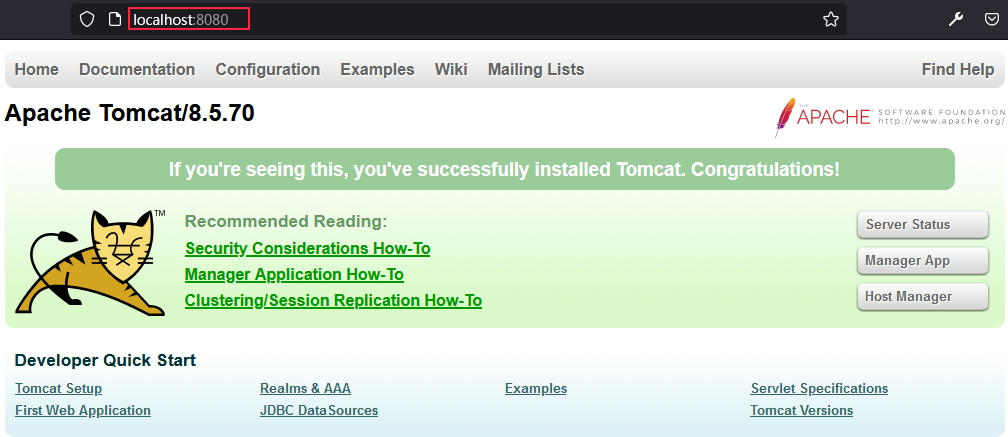Viewport: 1008px width, 437px height.
Task: Open Manager Application How-To link
Action: [x=294, y=274]
